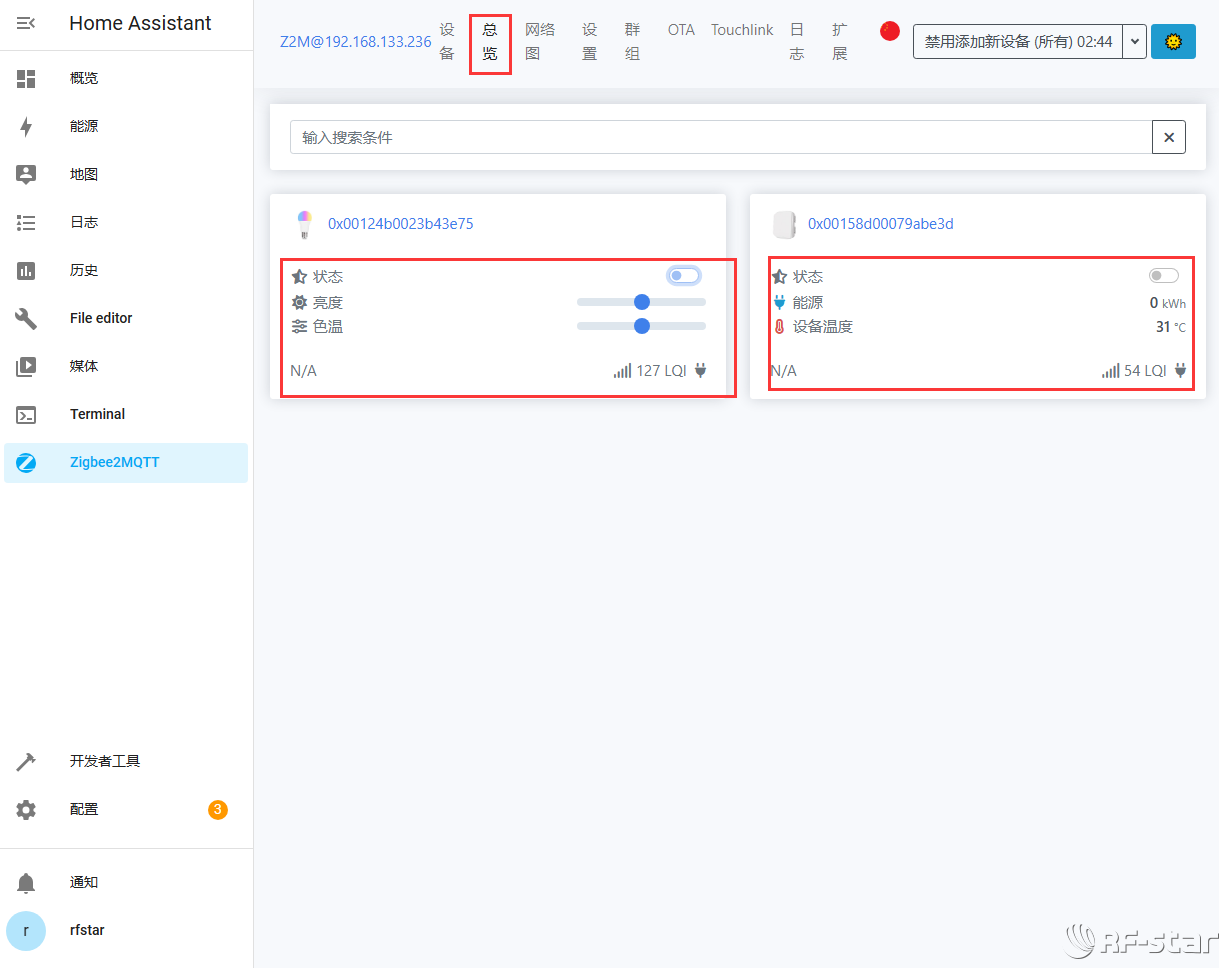The height and width of the screenshot is (968, 1219).
Task: Click the light bulb device image
Action: tap(305, 225)
